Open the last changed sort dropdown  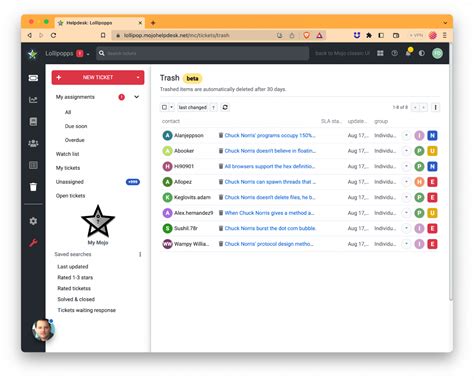click(x=193, y=107)
